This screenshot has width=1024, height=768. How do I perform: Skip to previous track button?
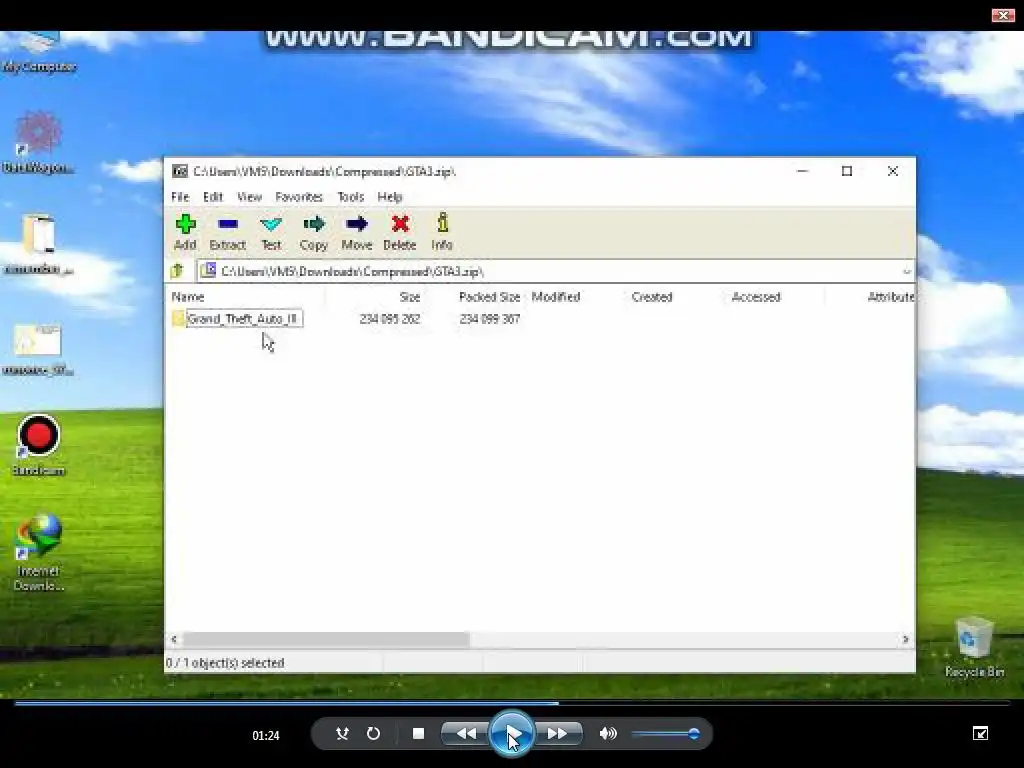click(x=466, y=733)
